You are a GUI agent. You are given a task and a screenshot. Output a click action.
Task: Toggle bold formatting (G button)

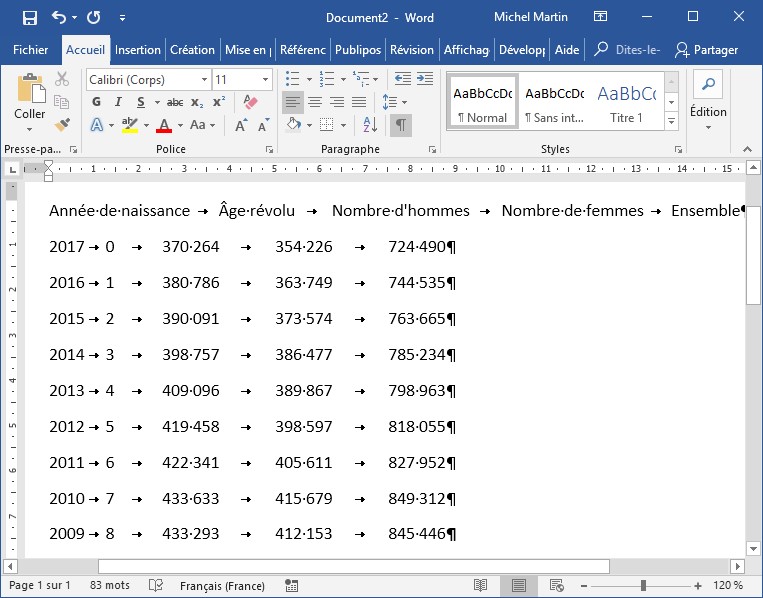pos(97,102)
